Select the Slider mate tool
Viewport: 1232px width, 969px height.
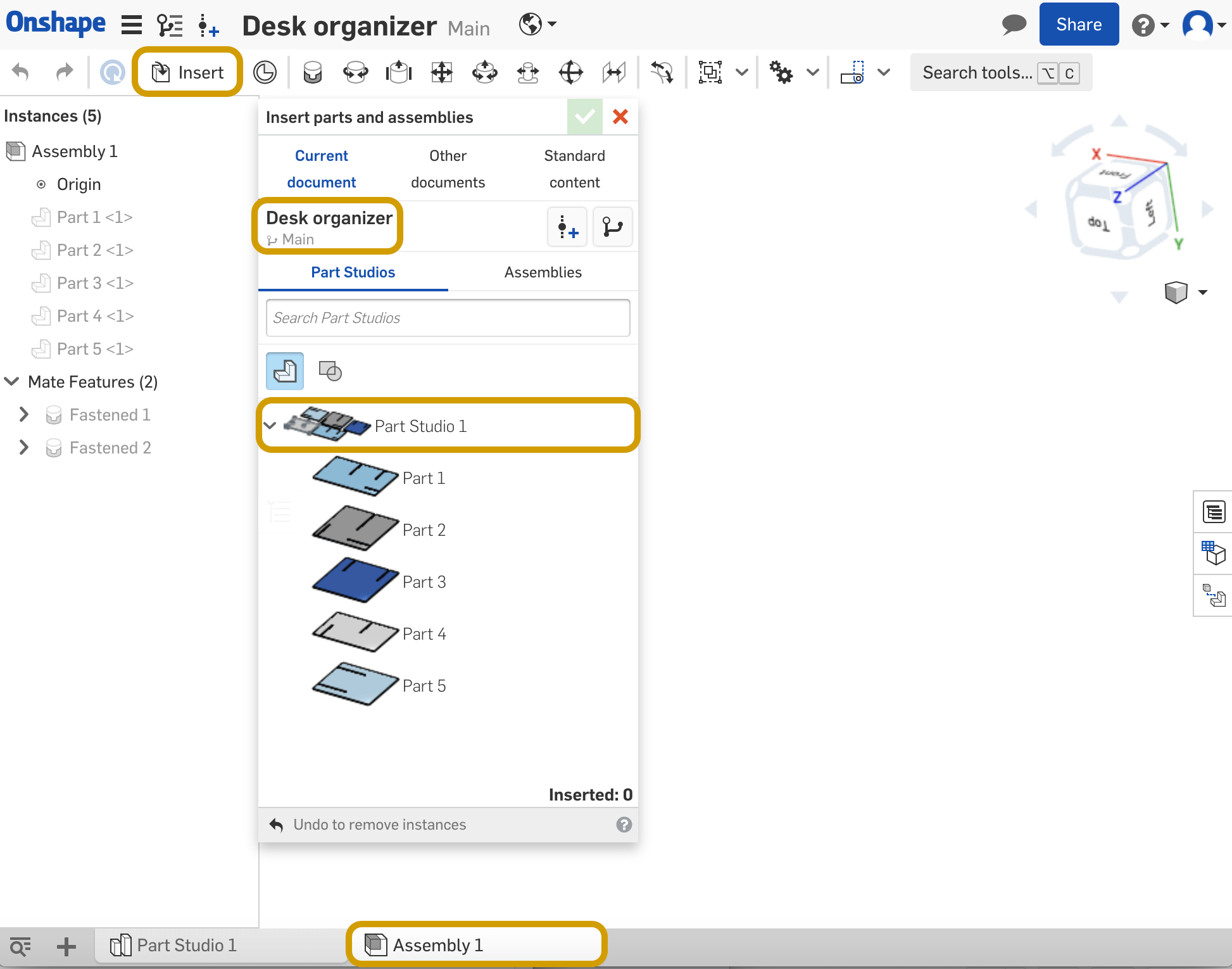click(x=399, y=72)
